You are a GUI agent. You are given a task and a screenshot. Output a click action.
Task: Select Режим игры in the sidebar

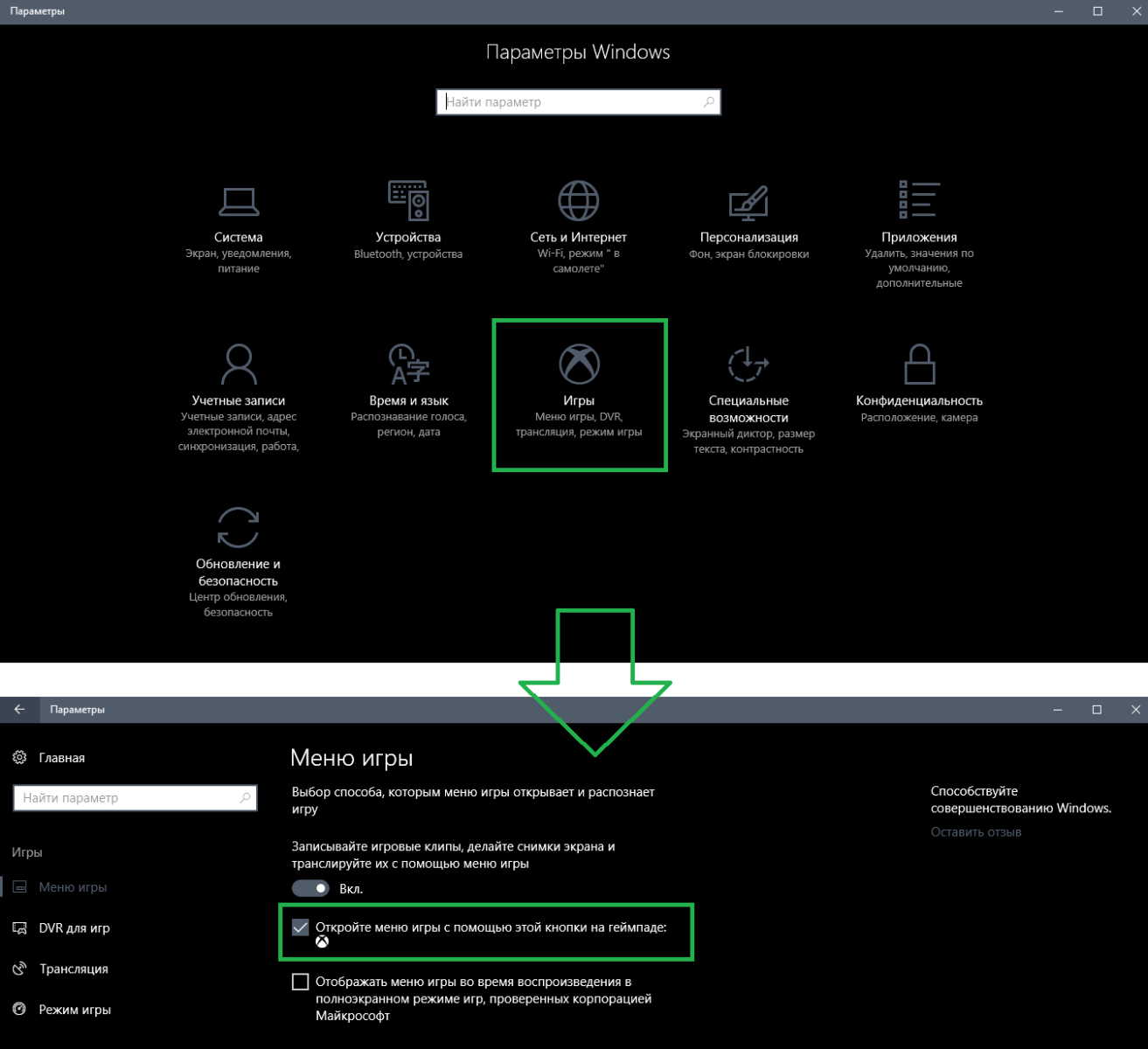[74, 1010]
